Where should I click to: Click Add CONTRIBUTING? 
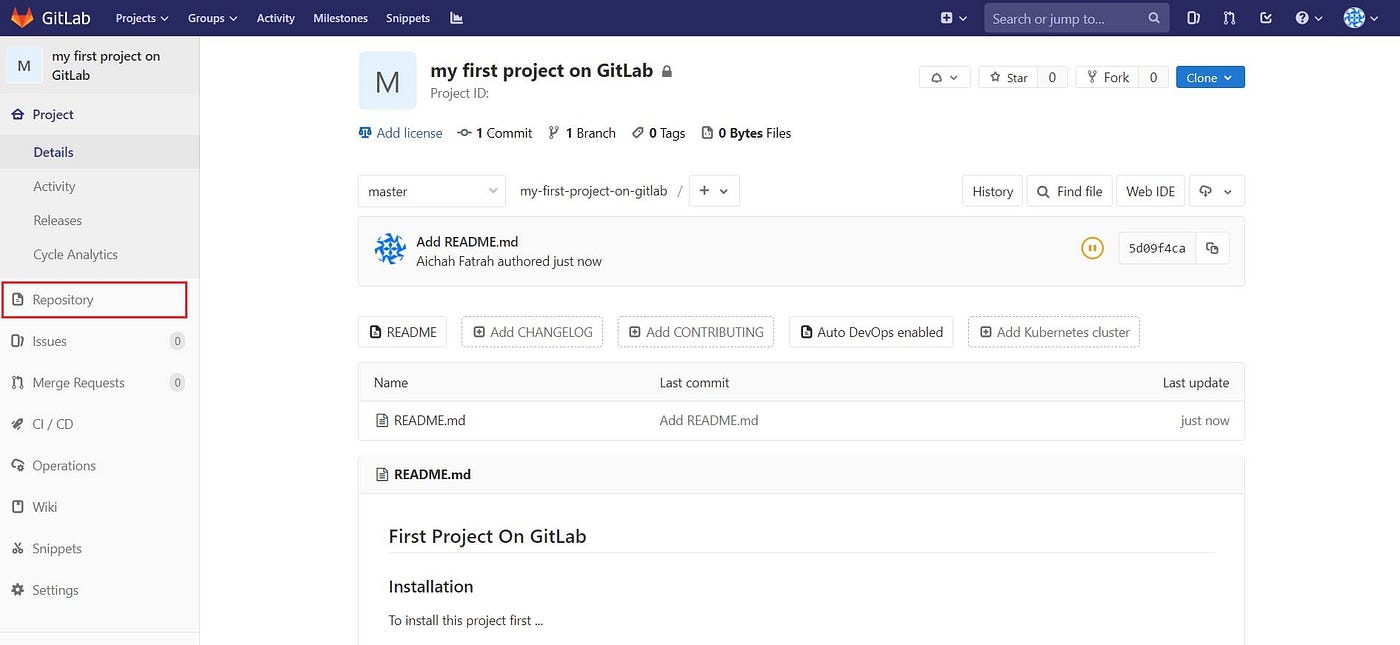click(696, 332)
